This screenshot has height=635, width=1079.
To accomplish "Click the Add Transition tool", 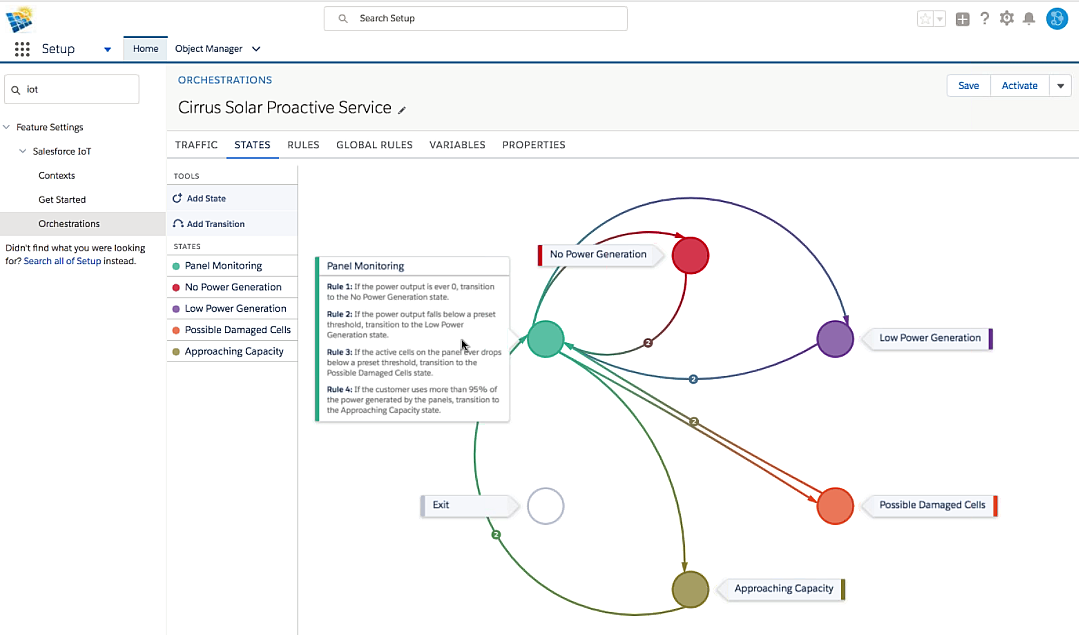I will [232, 224].
